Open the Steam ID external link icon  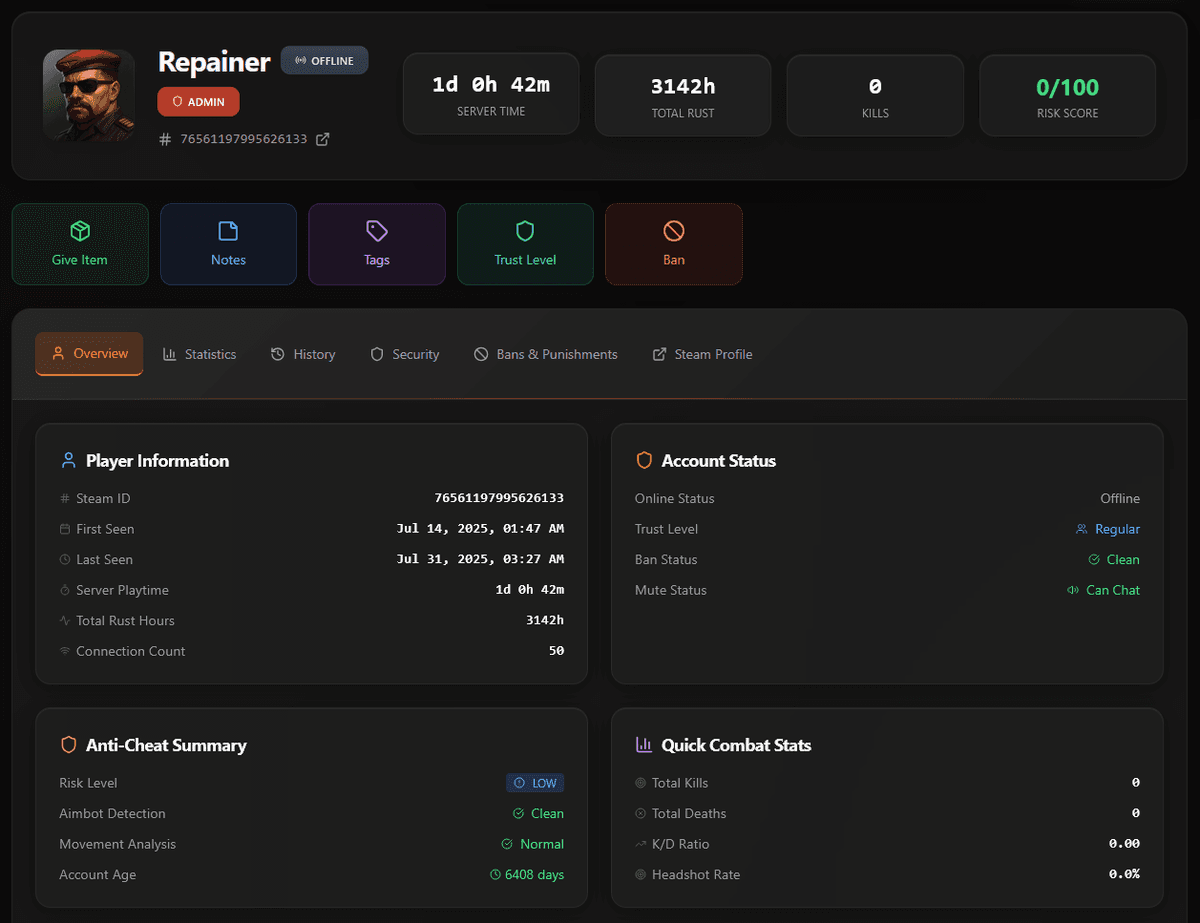(x=322, y=139)
